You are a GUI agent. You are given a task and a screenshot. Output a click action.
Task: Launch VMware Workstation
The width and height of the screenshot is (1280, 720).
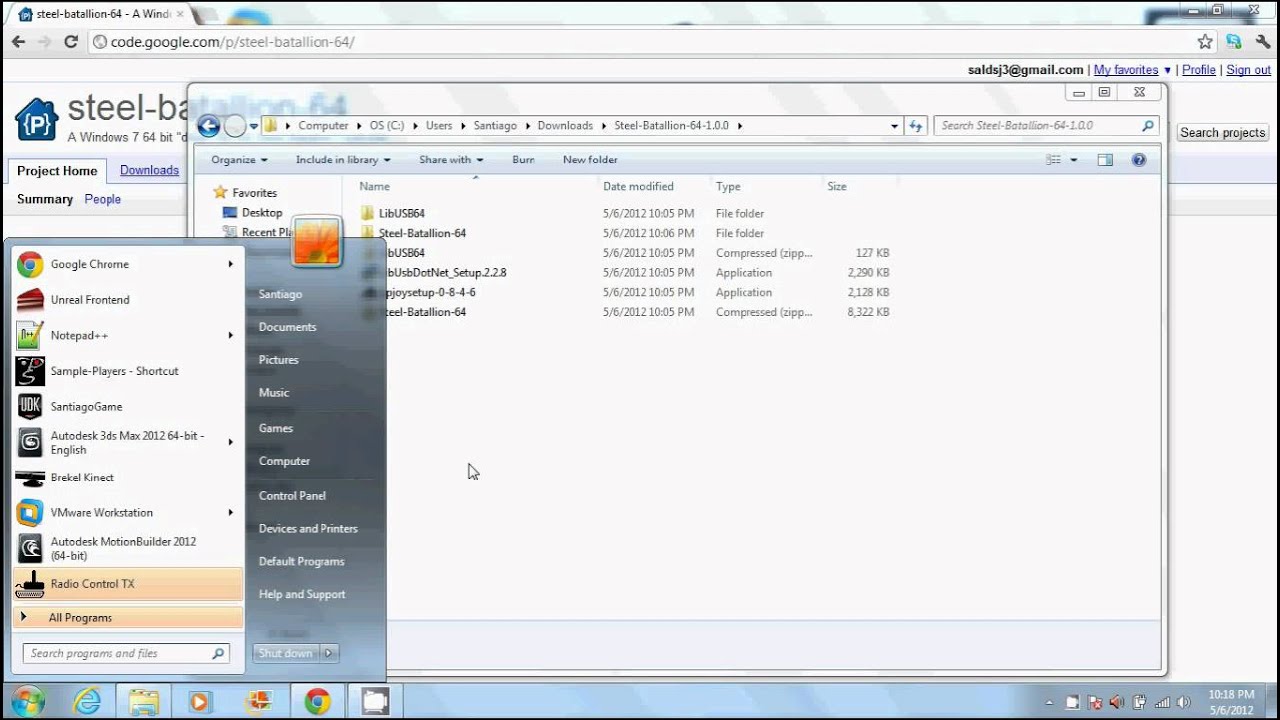click(127, 513)
